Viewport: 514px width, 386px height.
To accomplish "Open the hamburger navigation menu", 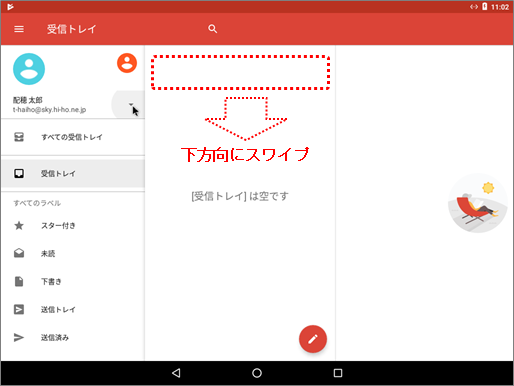I will click(x=19, y=29).
